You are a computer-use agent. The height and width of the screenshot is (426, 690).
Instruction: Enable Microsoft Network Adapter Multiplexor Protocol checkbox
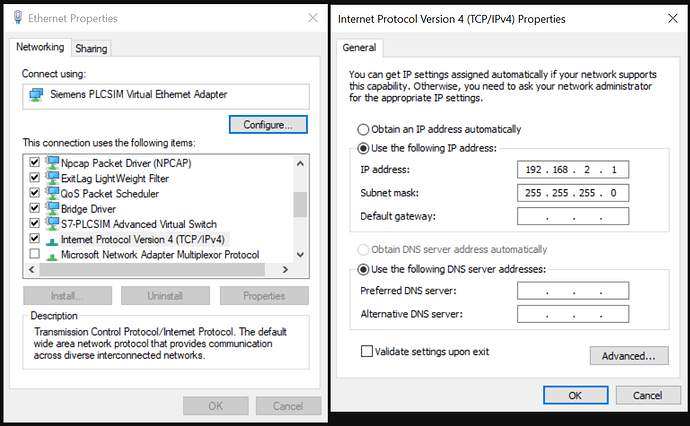tap(35, 255)
